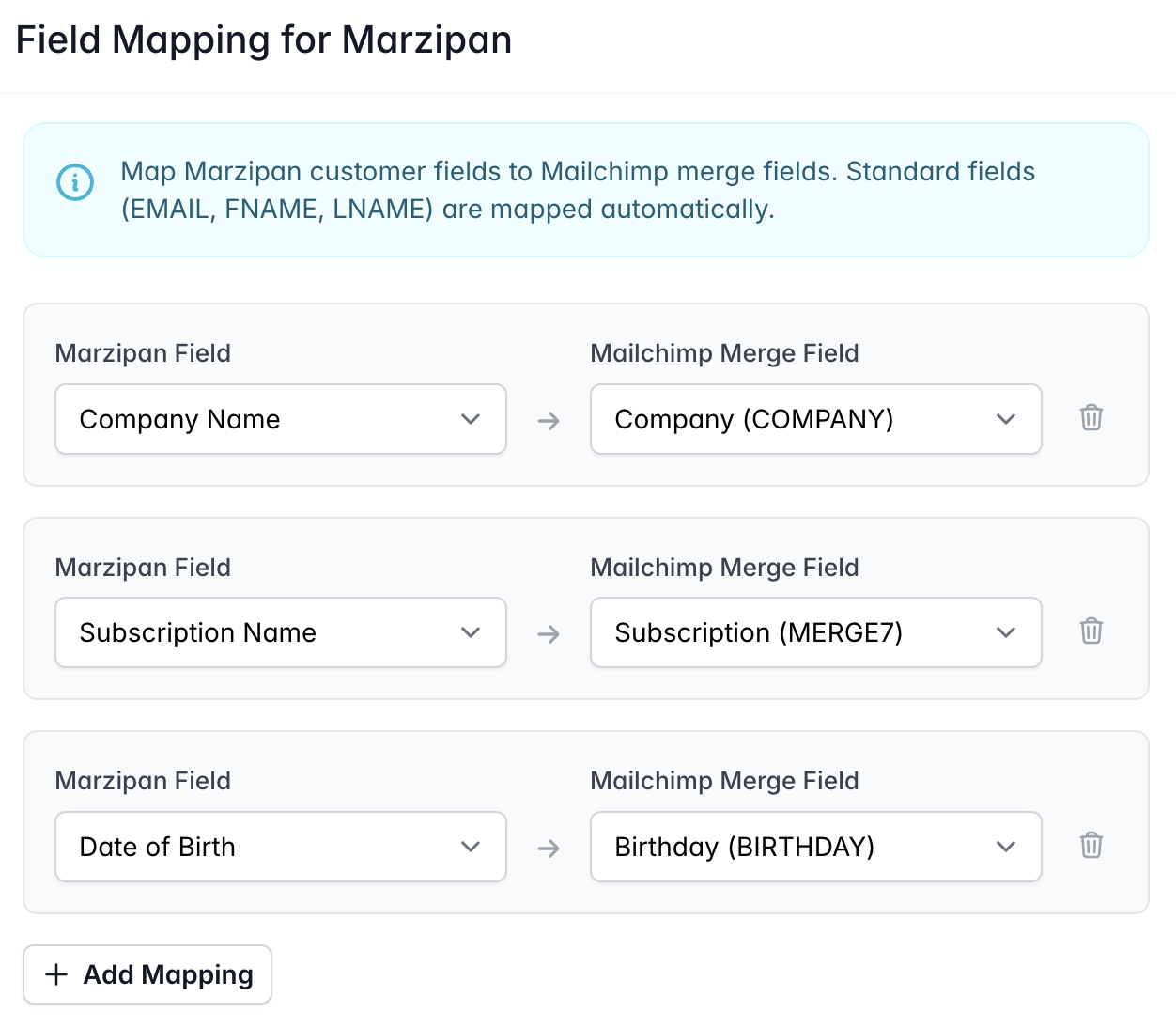Expand the Birthday (BIRTHDAY) merge field dropdown
This screenshot has width=1176, height=1028.
815,847
